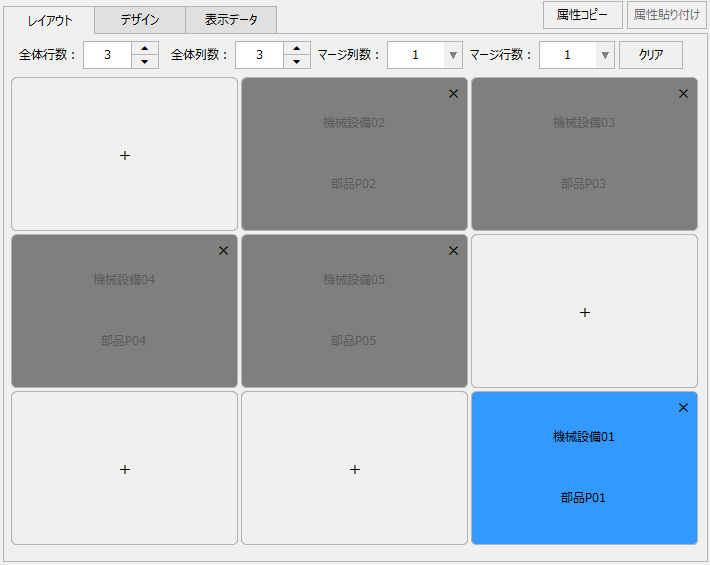The width and height of the screenshot is (710, 565).
Task: Remove the 機械設備05 cell with X
Action: tap(453, 251)
